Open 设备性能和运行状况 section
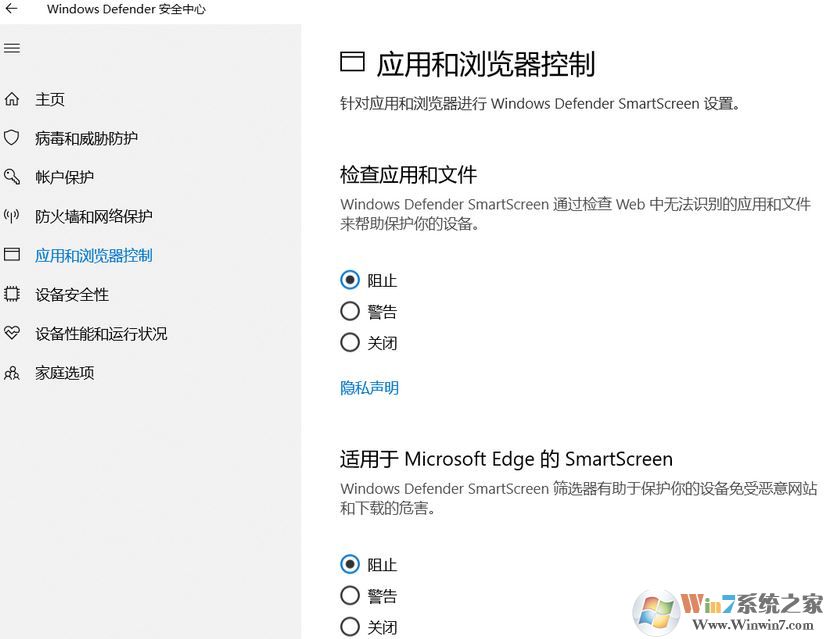The image size is (830, 639). pos(101,334)
